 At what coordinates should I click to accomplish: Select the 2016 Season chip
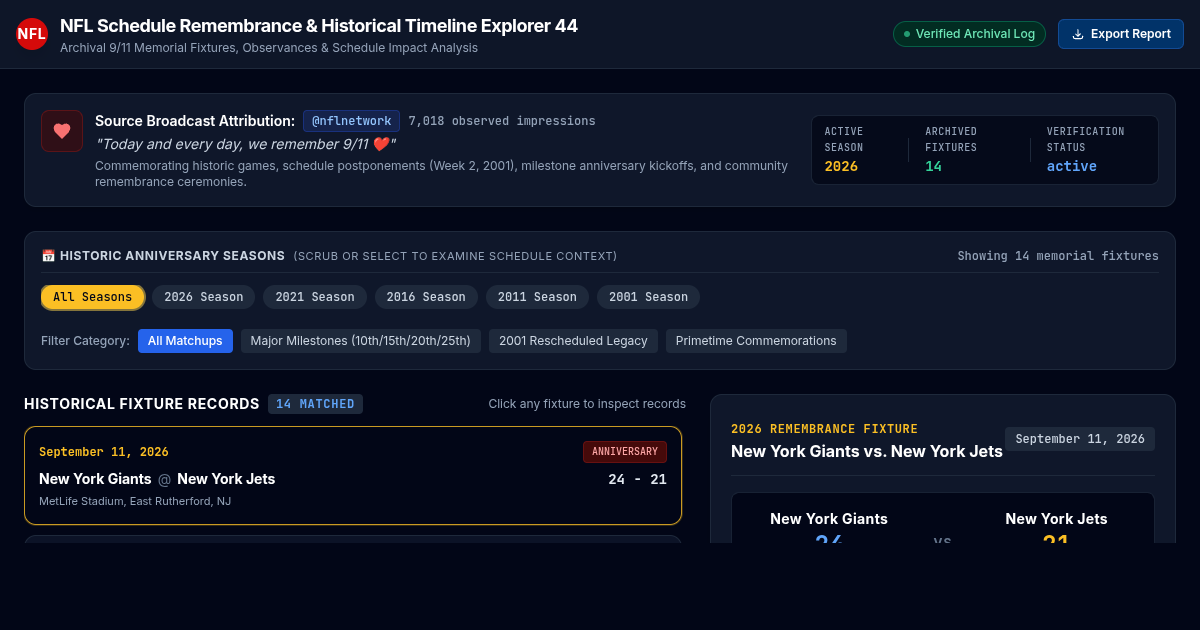pyautogui.click(x=426, y=297)
